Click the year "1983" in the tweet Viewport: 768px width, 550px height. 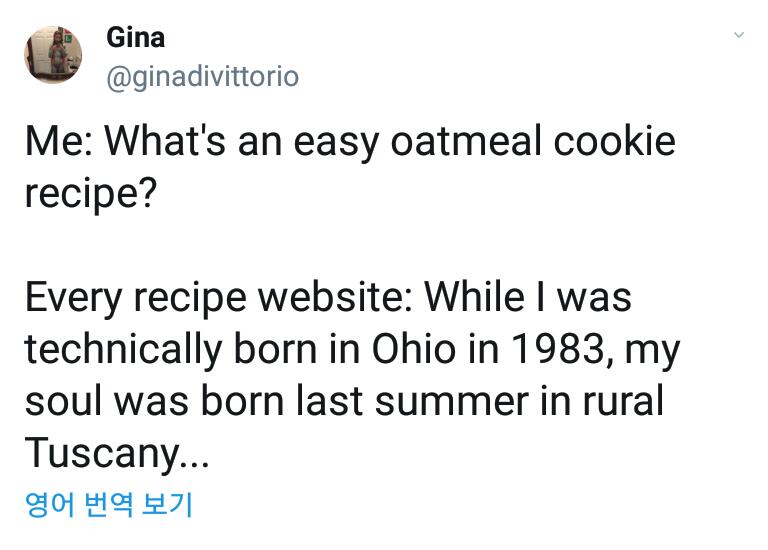551,349
